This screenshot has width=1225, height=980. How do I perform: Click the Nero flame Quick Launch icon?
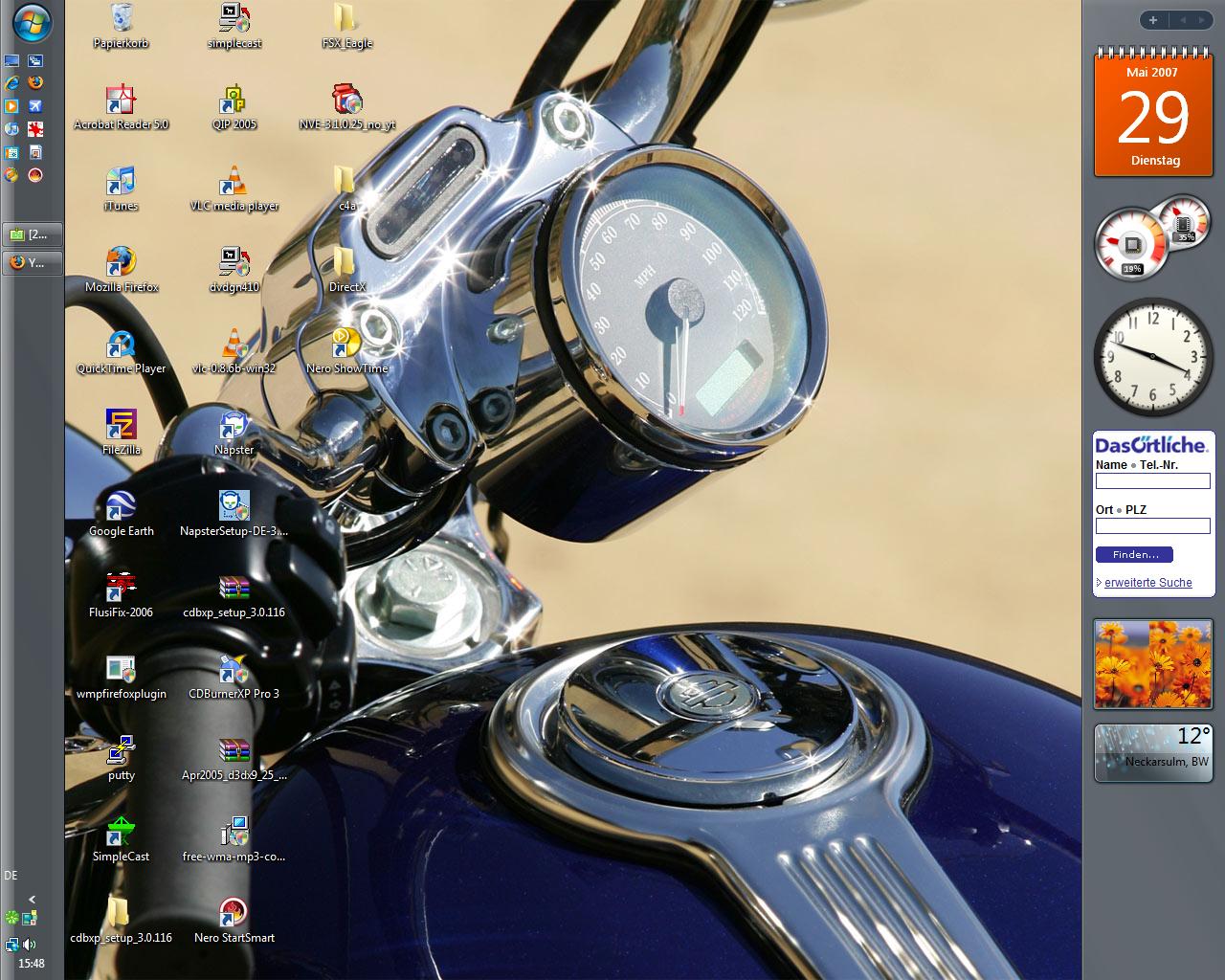35,175
